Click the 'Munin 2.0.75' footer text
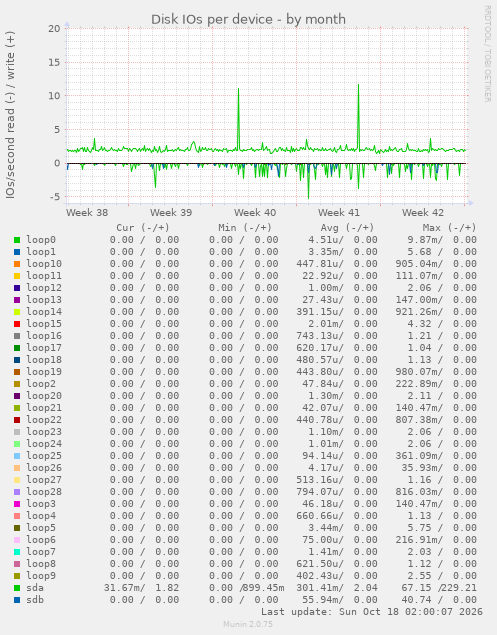Screen dimensions: 497x635 (248, 624)
